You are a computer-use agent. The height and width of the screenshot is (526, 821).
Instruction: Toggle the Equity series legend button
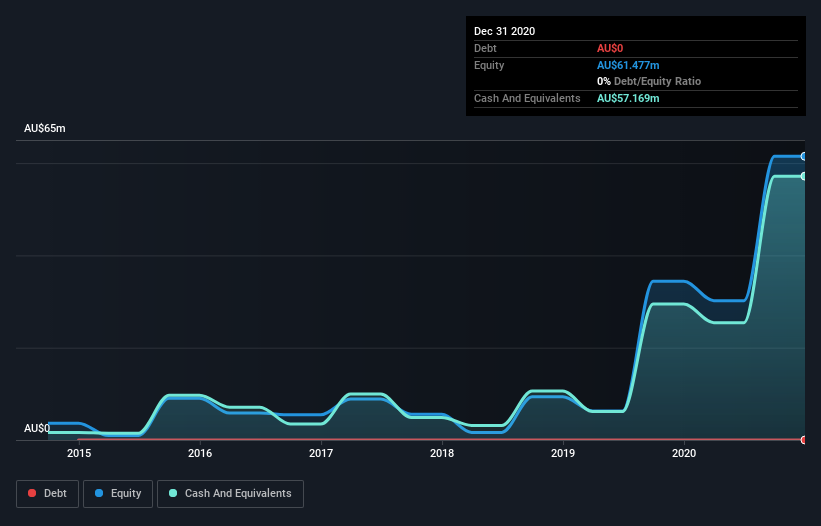(x=118, y=494)
